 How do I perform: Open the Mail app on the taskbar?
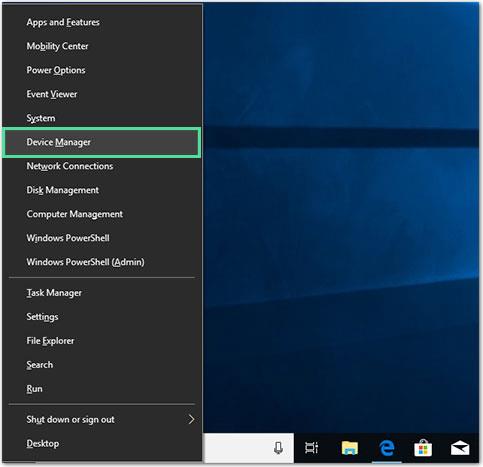tap(460, 448)
